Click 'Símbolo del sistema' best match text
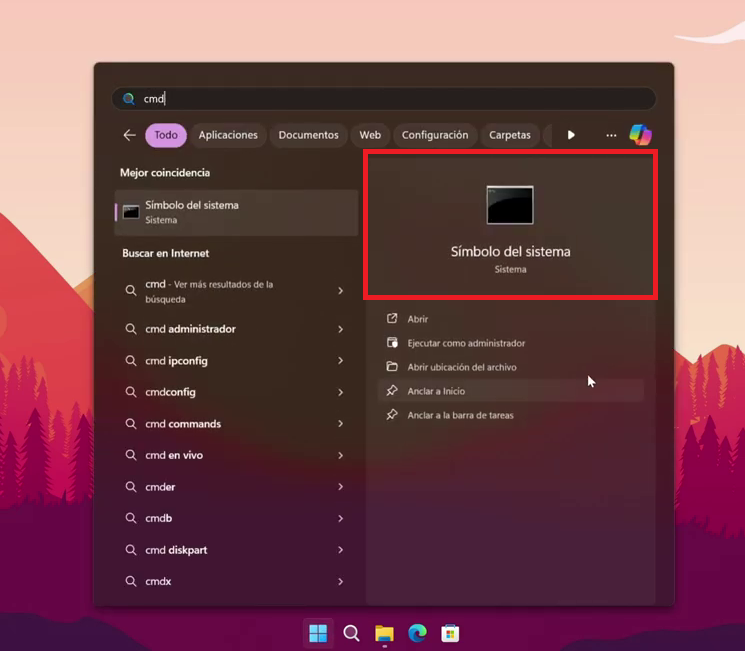This screenshot has width=745, height=651. [192, 205]
